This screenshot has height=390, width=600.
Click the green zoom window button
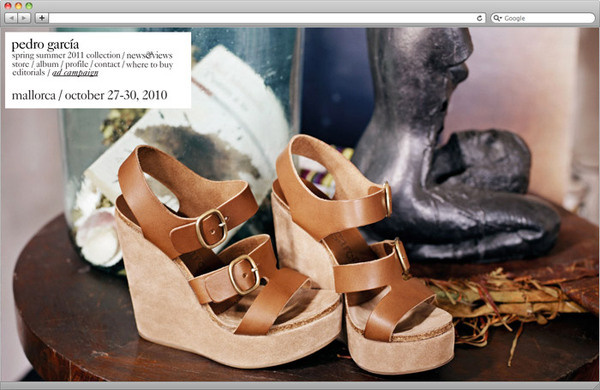point(29,6)
